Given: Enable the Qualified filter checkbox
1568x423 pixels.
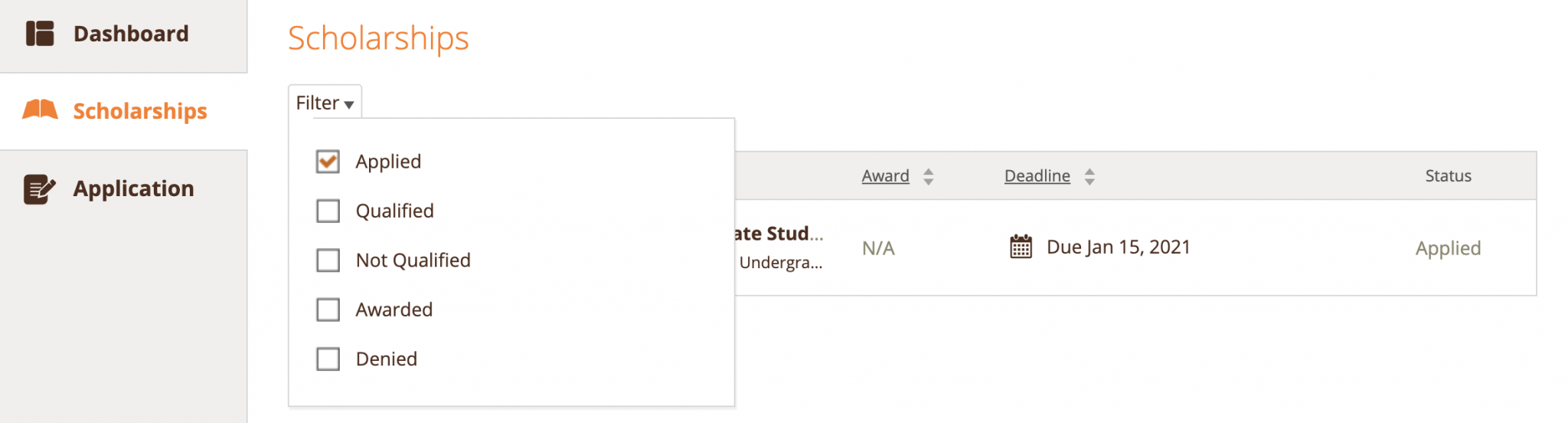Looking at the screenshot, I should point(328,211).
